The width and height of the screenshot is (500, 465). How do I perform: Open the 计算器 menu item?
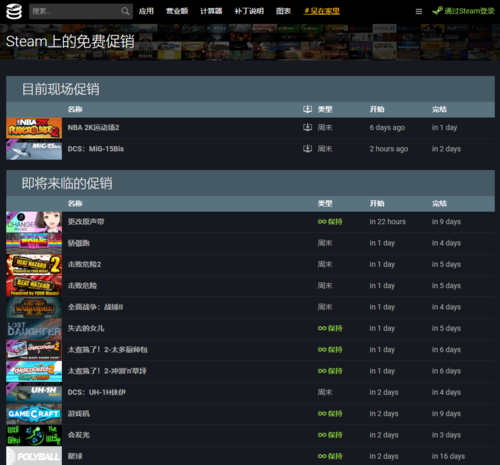click(x=211, y=11)
